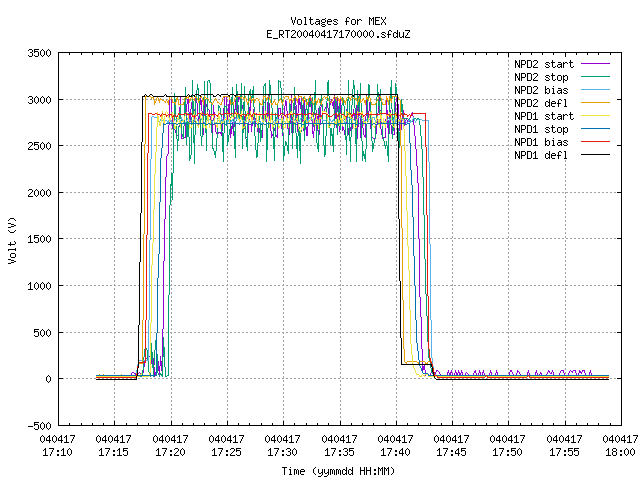Click the y-axis value 2000

(x=40, y=193)
